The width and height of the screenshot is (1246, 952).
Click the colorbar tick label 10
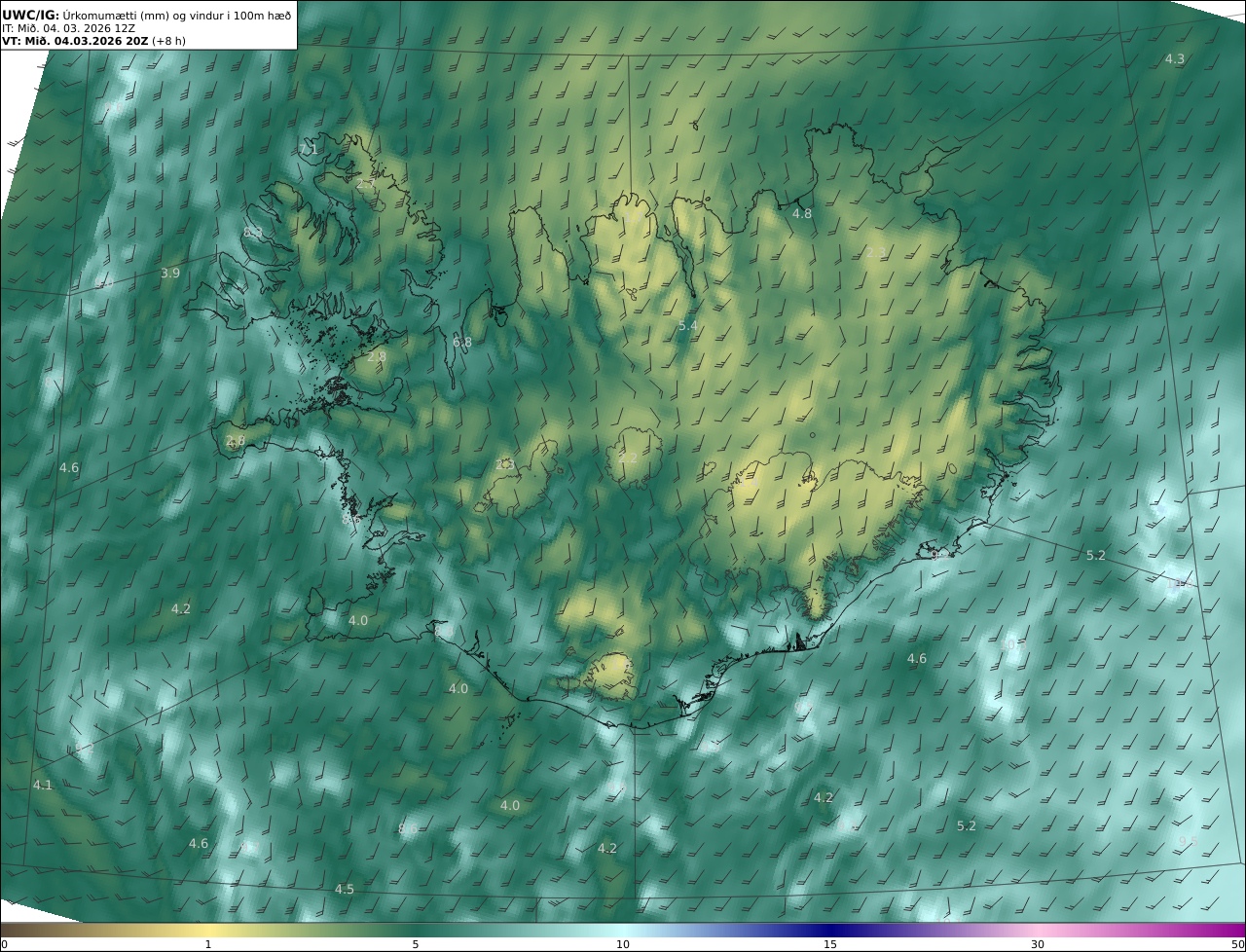623,944
